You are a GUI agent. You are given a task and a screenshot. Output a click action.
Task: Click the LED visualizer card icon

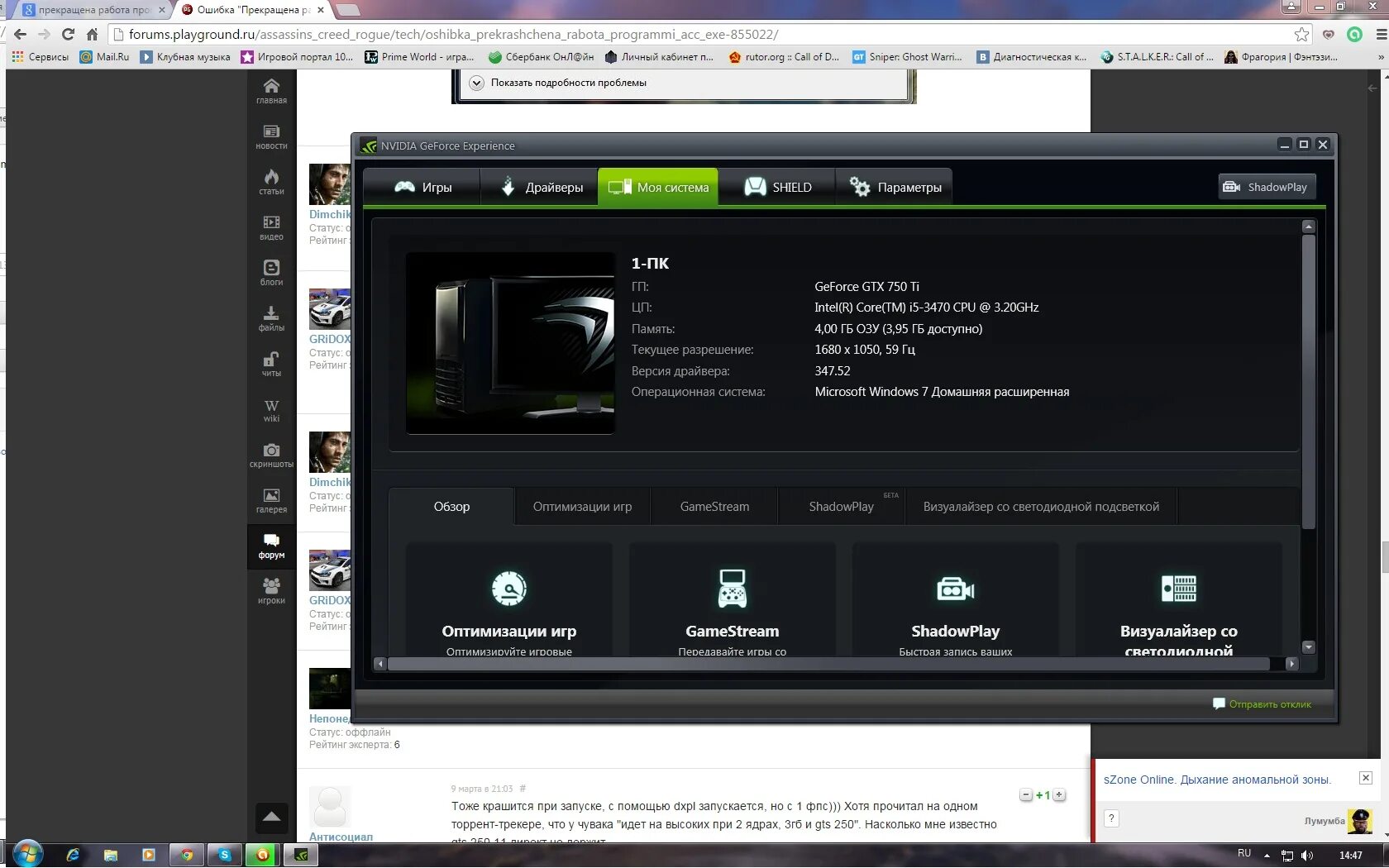pos(1179,589)
